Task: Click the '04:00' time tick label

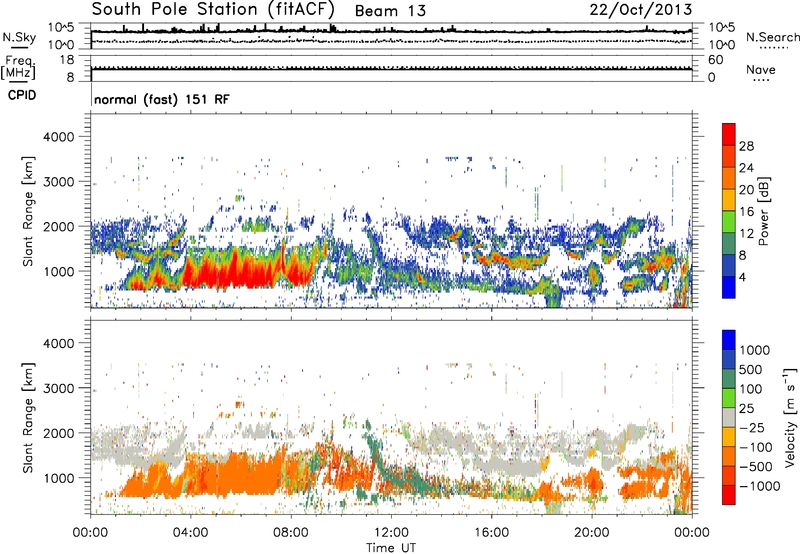Action: pyautogui.click(x=191, y=533)
